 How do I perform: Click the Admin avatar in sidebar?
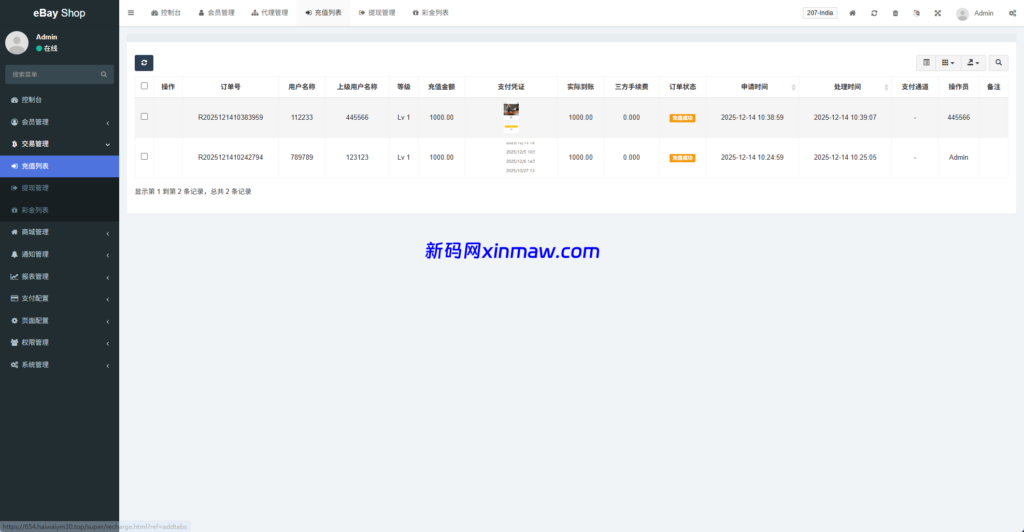(16, 42)
